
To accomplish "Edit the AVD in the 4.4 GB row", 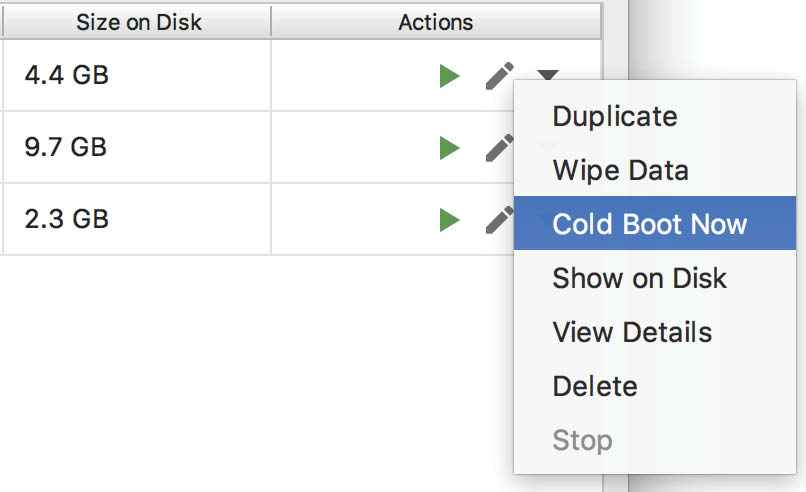I will pos(499,75).
